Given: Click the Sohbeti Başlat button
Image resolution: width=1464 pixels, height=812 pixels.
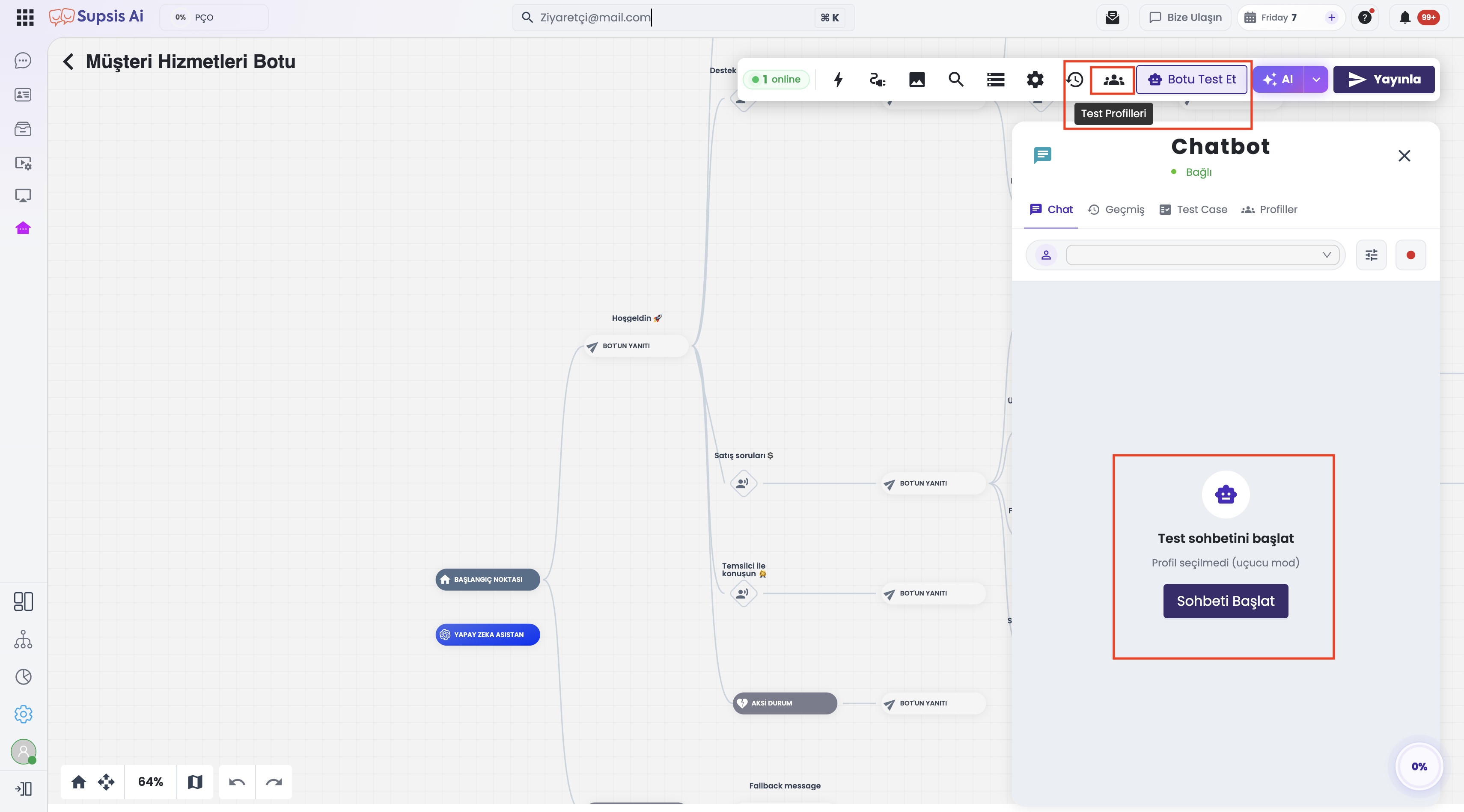Looking at the screenshot, I should (1225, 601).
